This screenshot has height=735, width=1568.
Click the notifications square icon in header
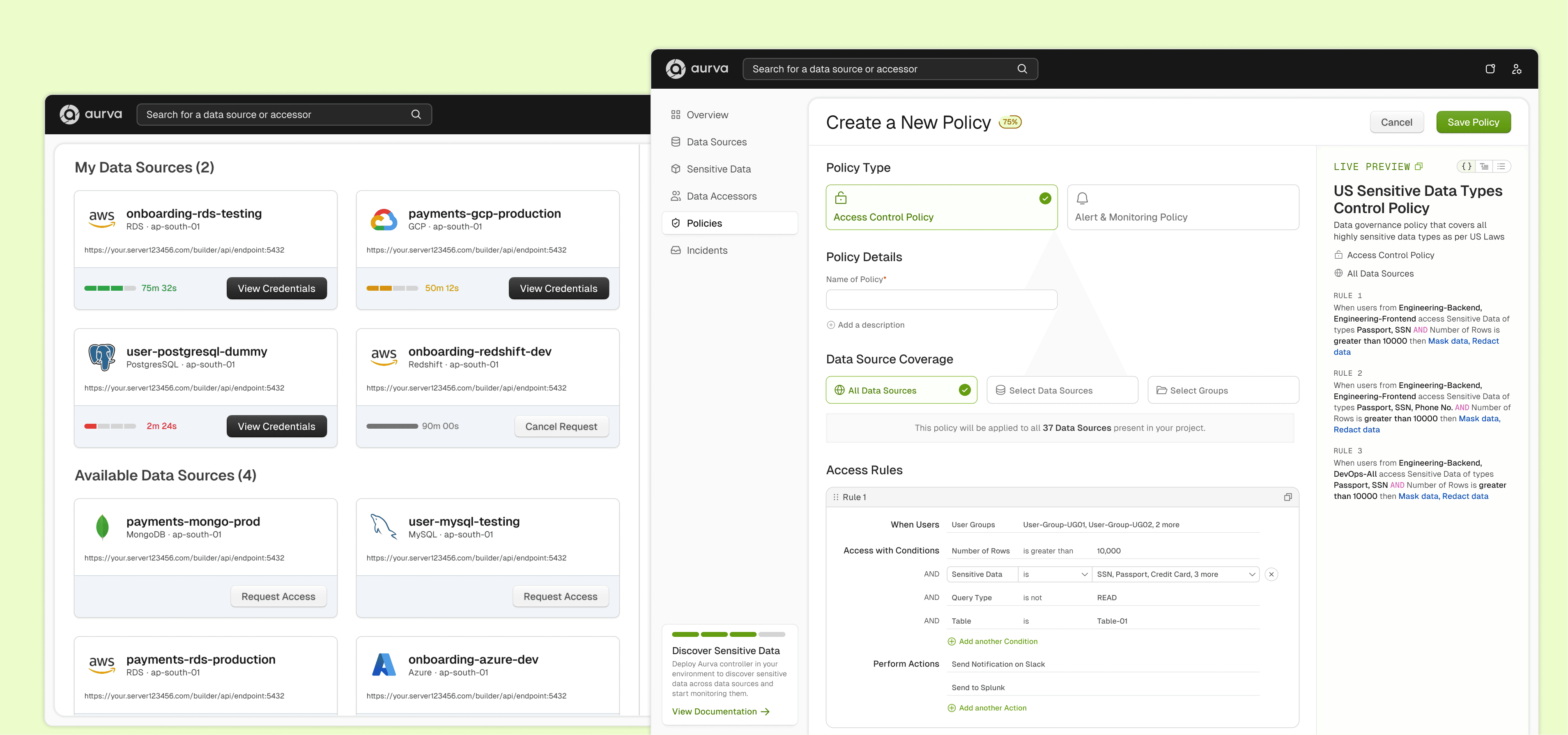(x=1490, y=69)
